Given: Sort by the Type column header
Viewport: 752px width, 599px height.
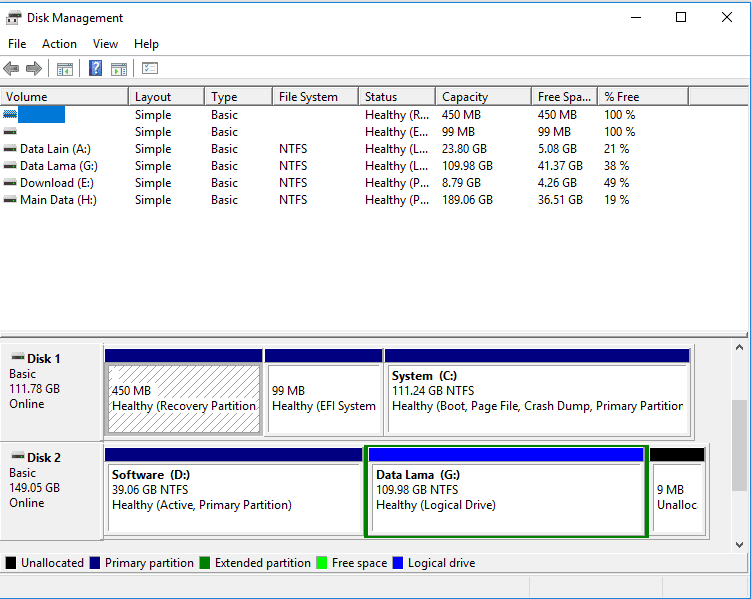Looking at the screenshot, I should pyautogui.click(x=238, y=96).
